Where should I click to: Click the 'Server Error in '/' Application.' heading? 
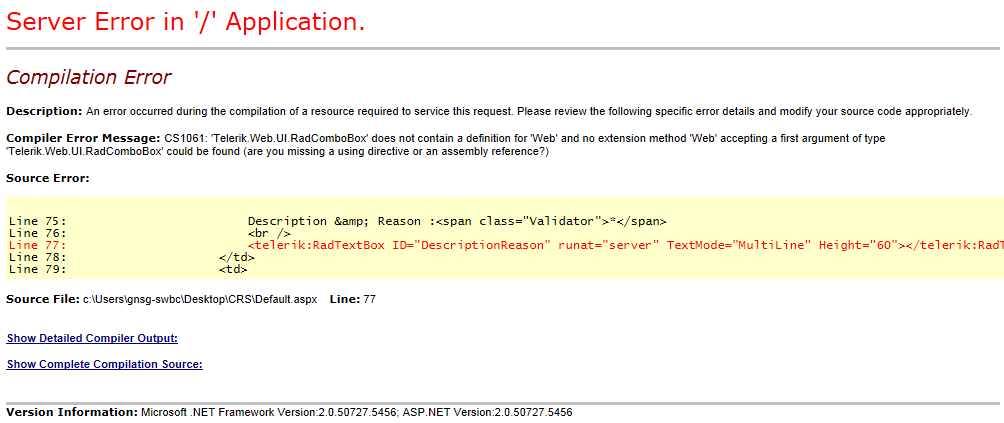tap(186, 22)
